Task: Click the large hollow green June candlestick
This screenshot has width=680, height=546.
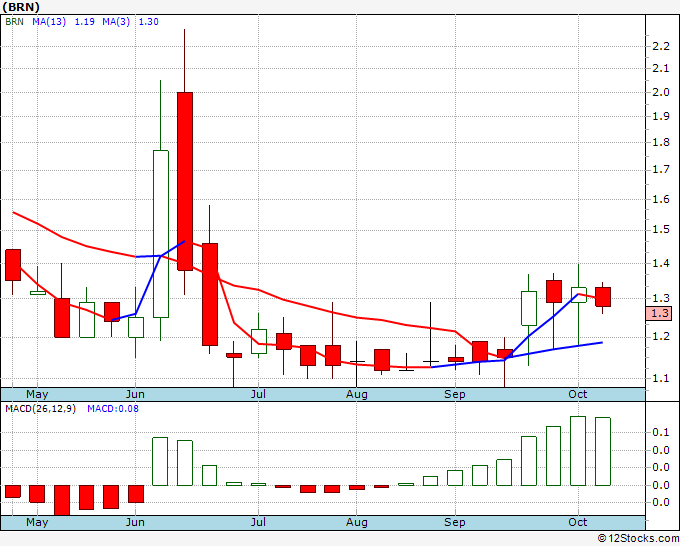Action: (x=160, y=233)
